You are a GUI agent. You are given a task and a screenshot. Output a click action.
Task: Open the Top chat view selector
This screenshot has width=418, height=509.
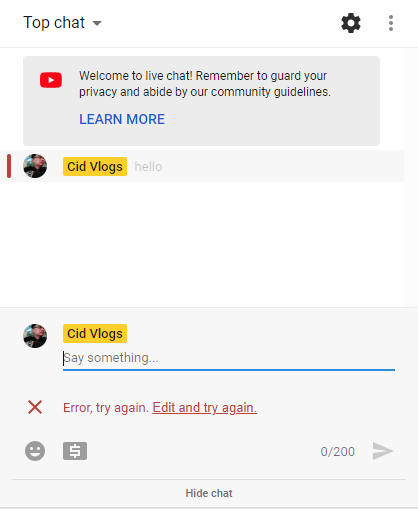coord(62,23)
